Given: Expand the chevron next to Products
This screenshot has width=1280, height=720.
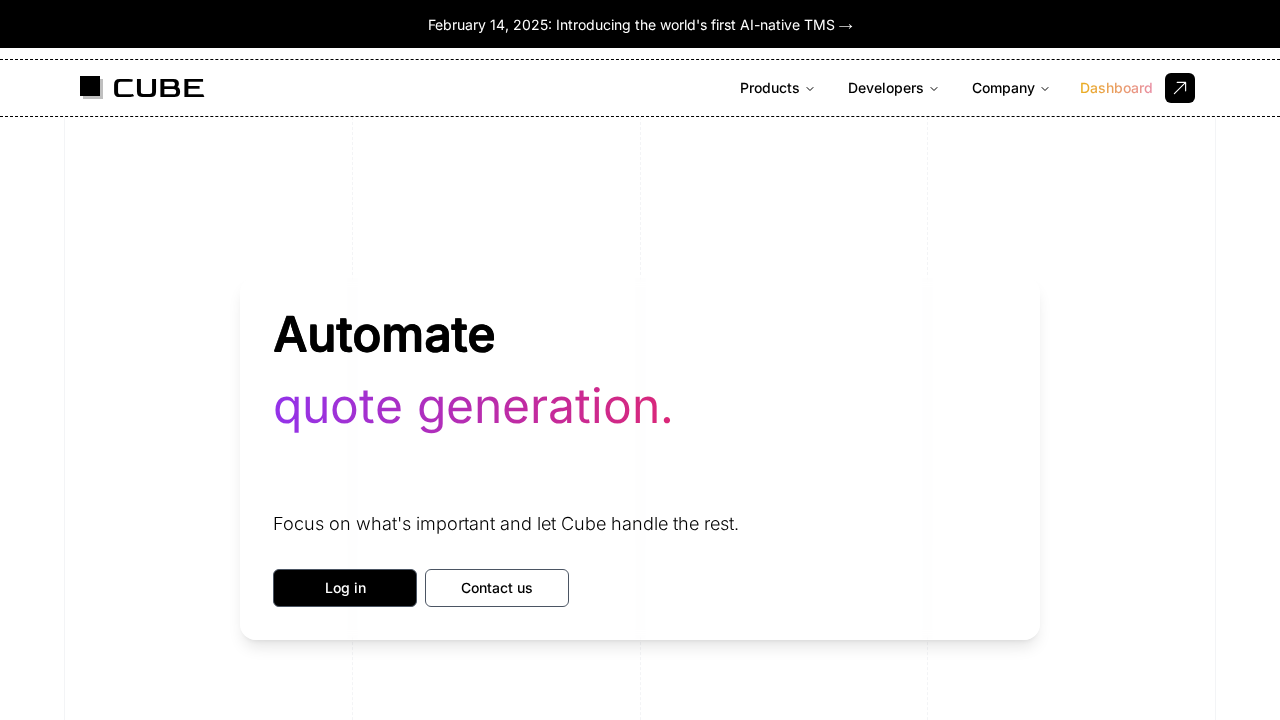Looking at the screenshot, I should point(810,89).
